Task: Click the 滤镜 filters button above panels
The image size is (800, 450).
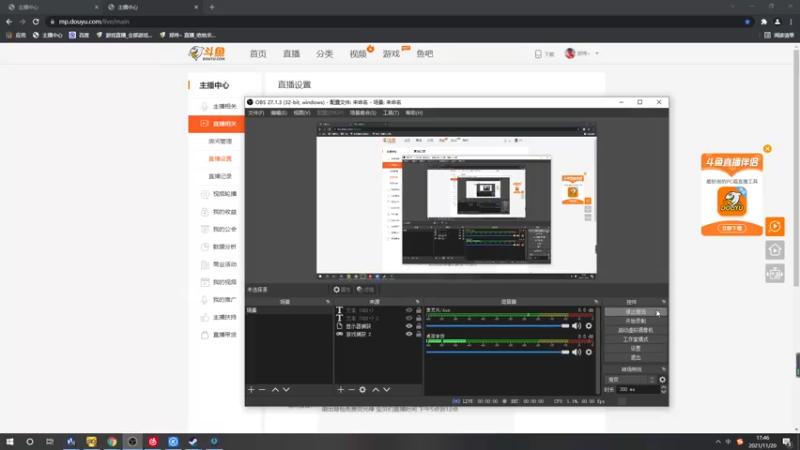Action: [365, 289]
